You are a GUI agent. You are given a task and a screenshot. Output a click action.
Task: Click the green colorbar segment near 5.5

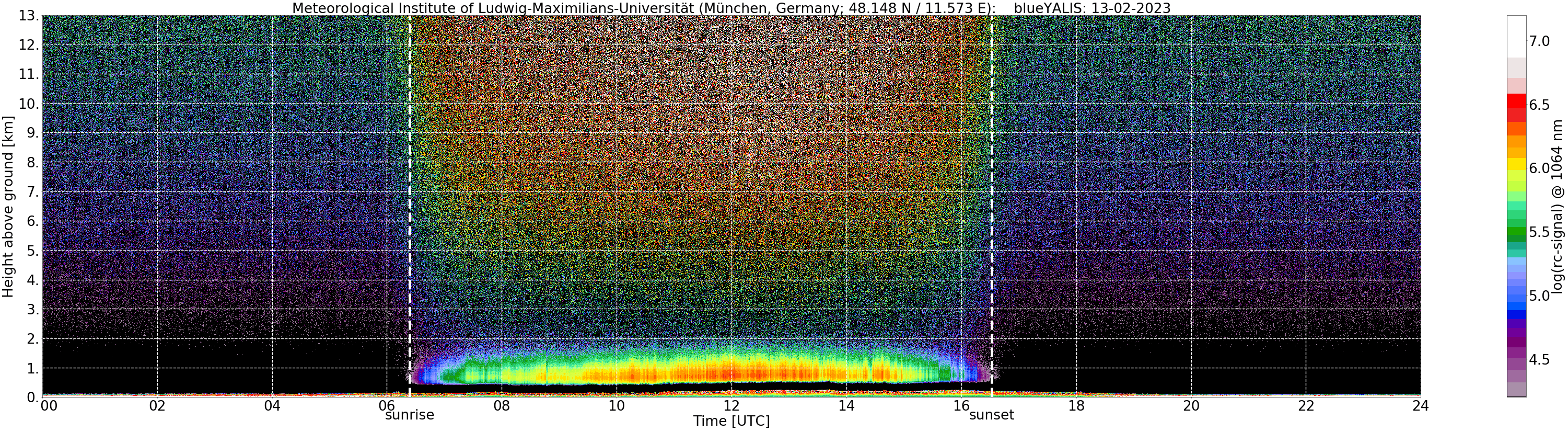click(1516, 232)
